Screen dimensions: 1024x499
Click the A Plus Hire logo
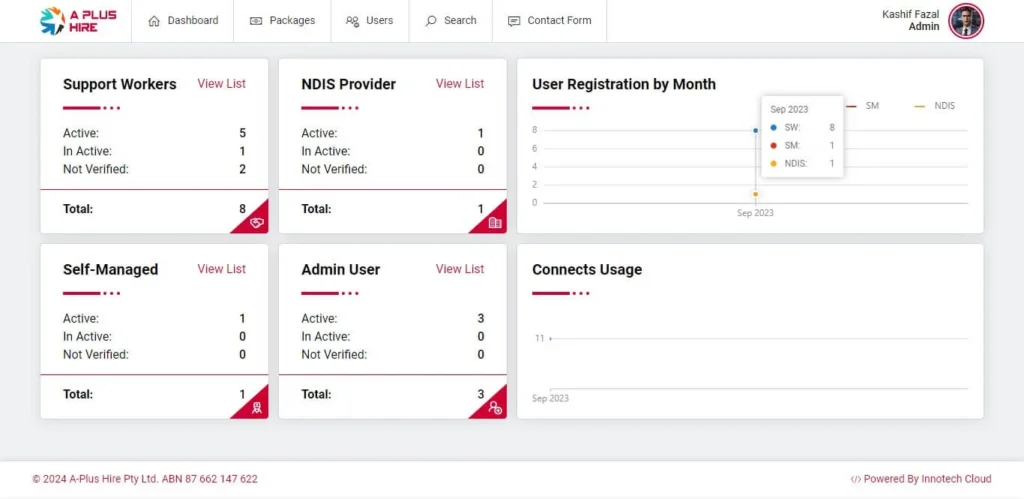coord(78,21)
